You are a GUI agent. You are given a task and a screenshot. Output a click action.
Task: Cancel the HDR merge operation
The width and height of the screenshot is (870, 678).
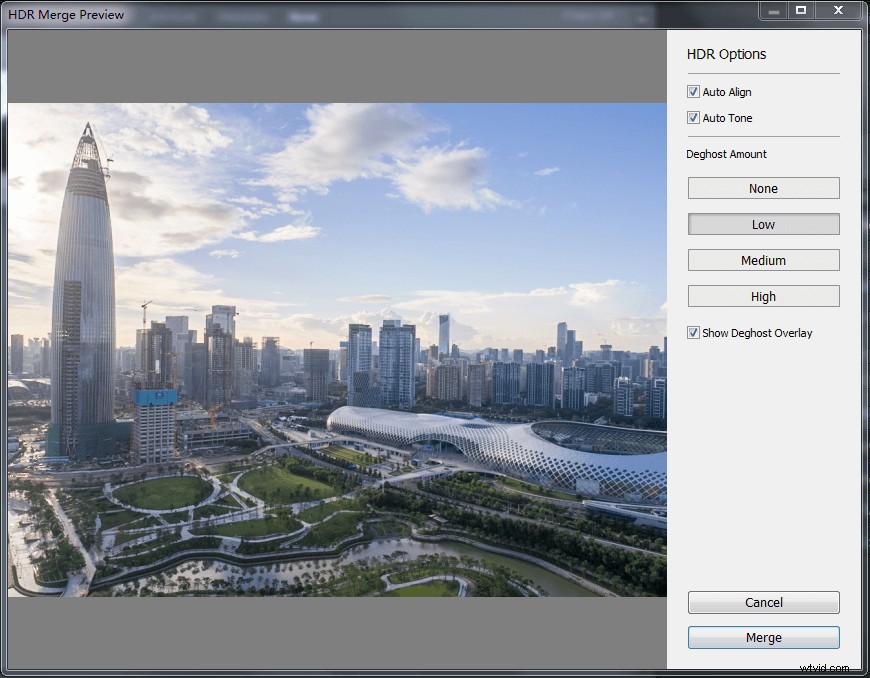coord(763,602)
